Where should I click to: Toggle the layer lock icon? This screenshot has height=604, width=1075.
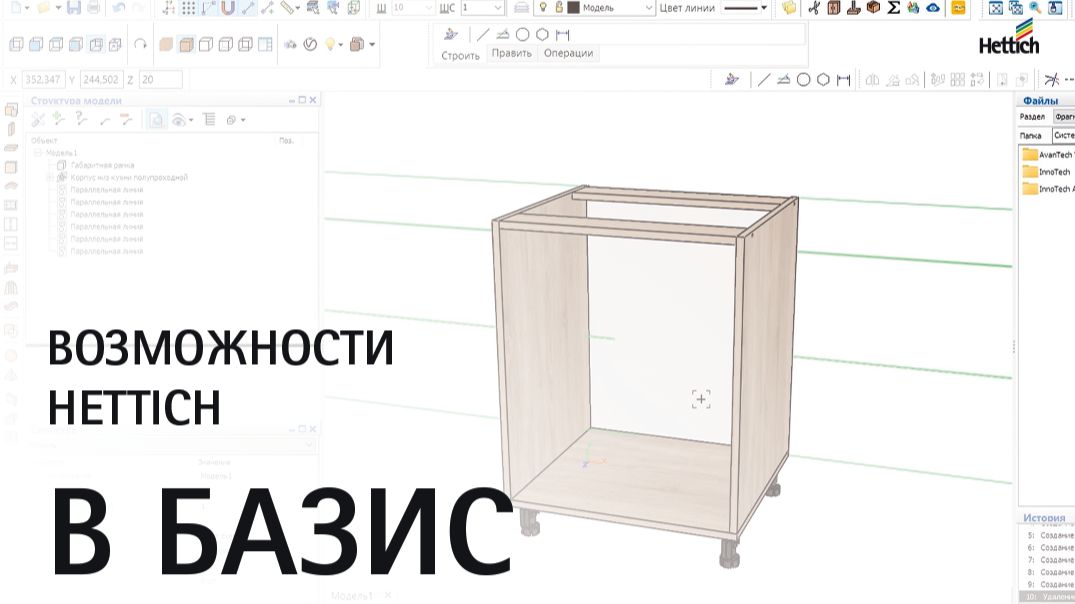559,8
